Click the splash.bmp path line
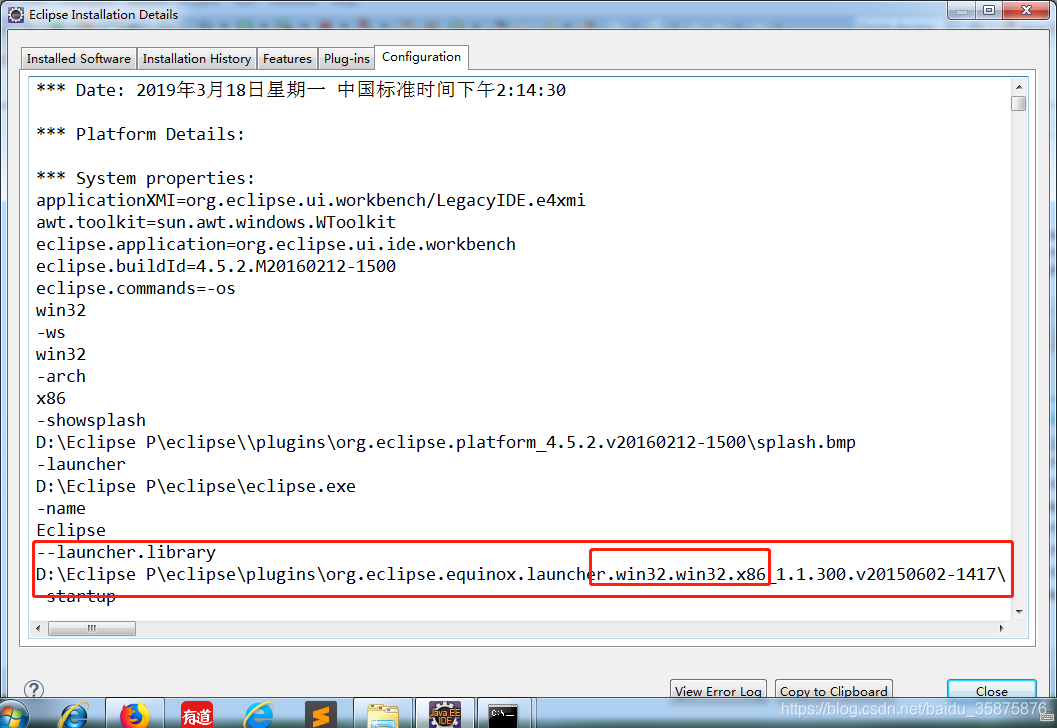 pos(446,442)
